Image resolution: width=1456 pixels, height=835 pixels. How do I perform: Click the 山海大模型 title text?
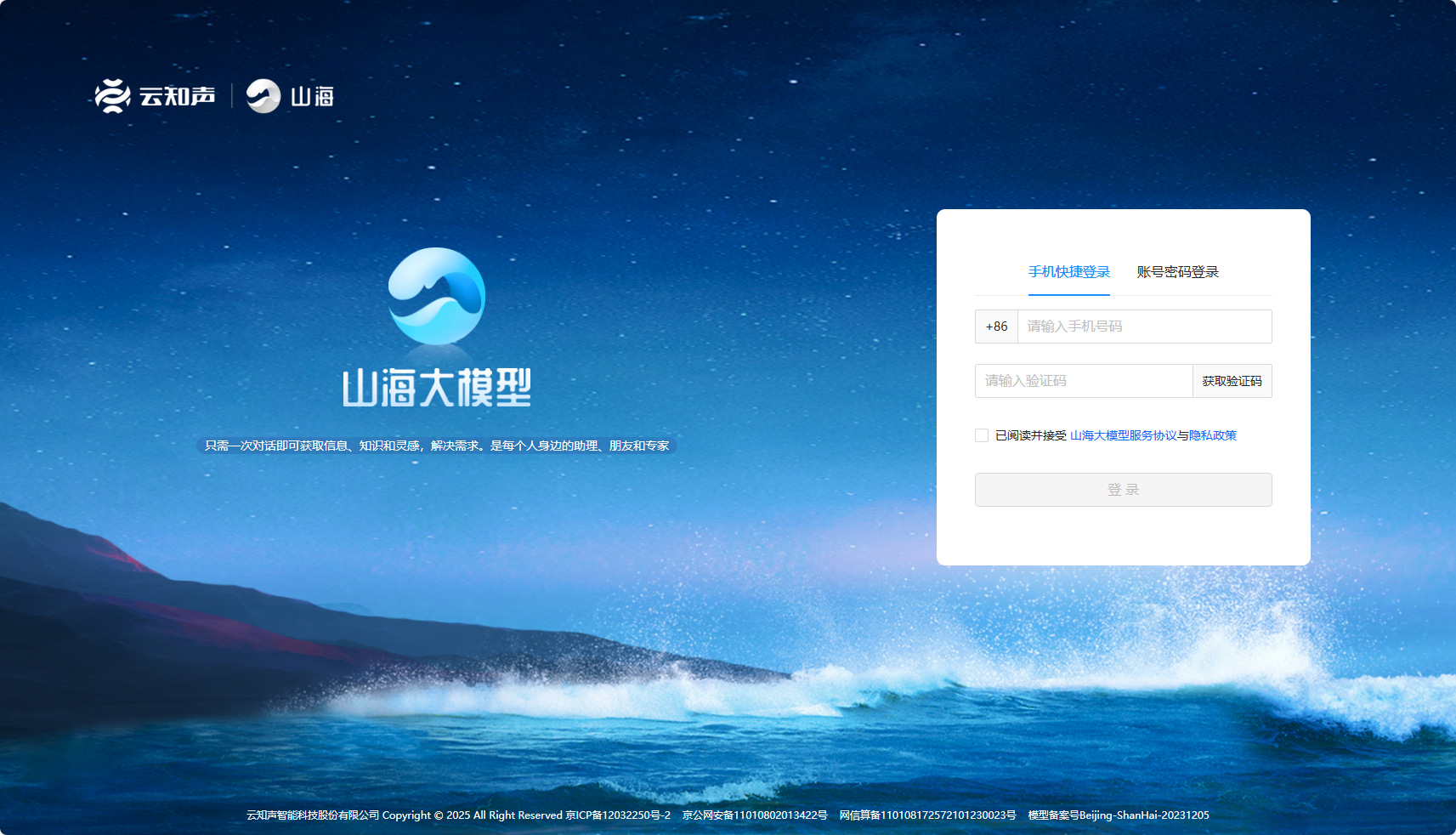(436, 388)
